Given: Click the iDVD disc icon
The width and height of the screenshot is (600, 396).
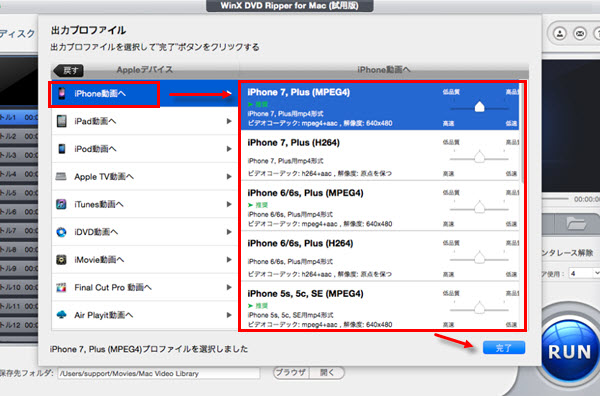Looking at the screenshot, I should (61, 232).
